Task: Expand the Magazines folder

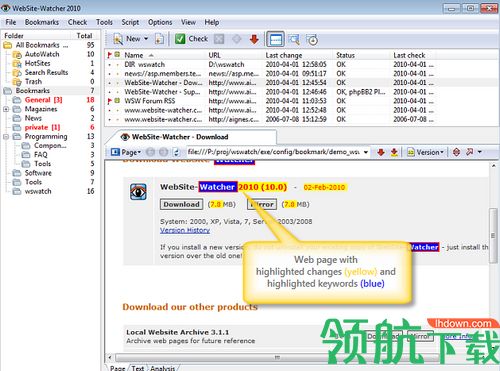Action: [6, 109]
